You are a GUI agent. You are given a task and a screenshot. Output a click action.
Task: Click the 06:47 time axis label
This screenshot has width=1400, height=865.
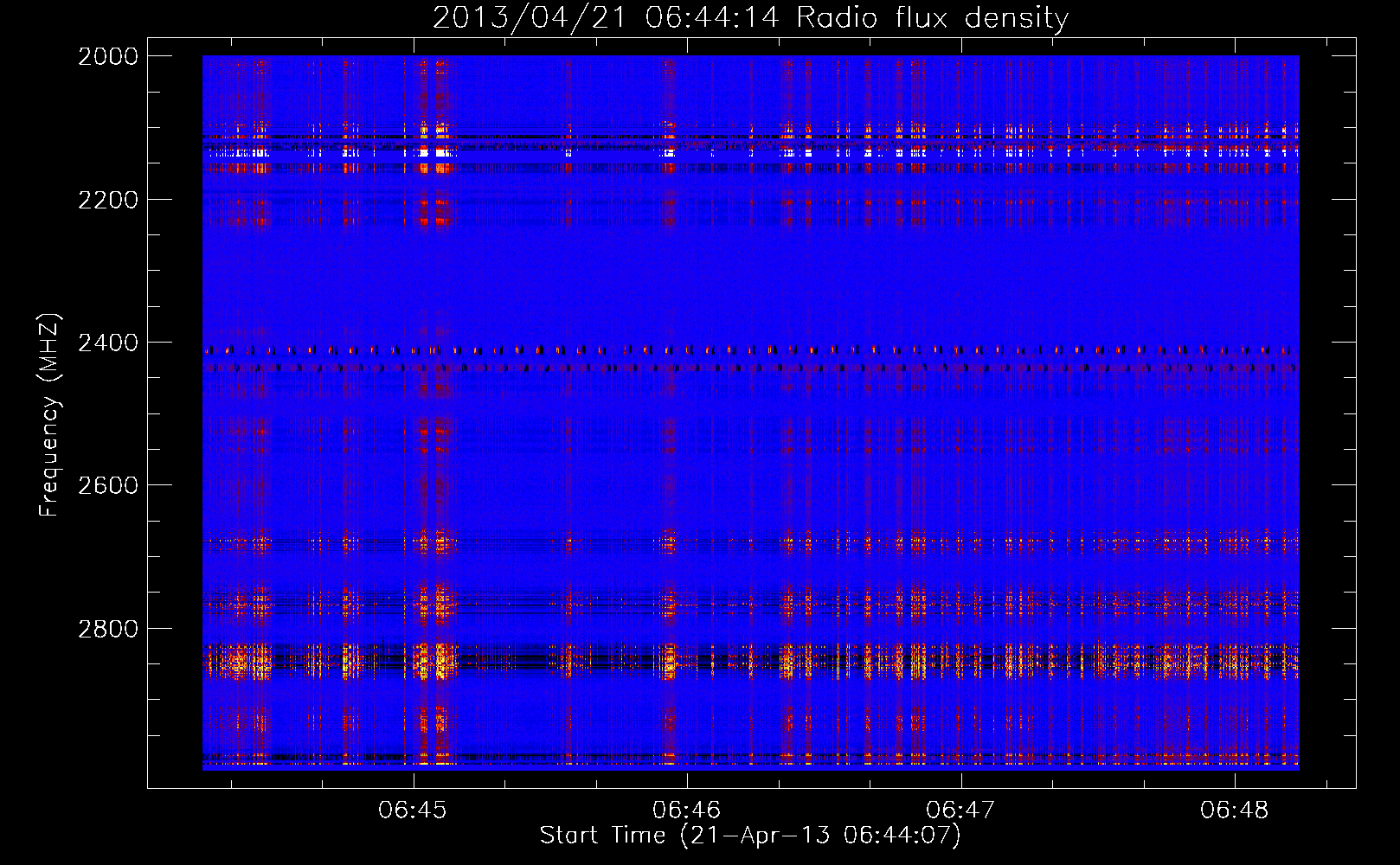(x=960, y=810)
